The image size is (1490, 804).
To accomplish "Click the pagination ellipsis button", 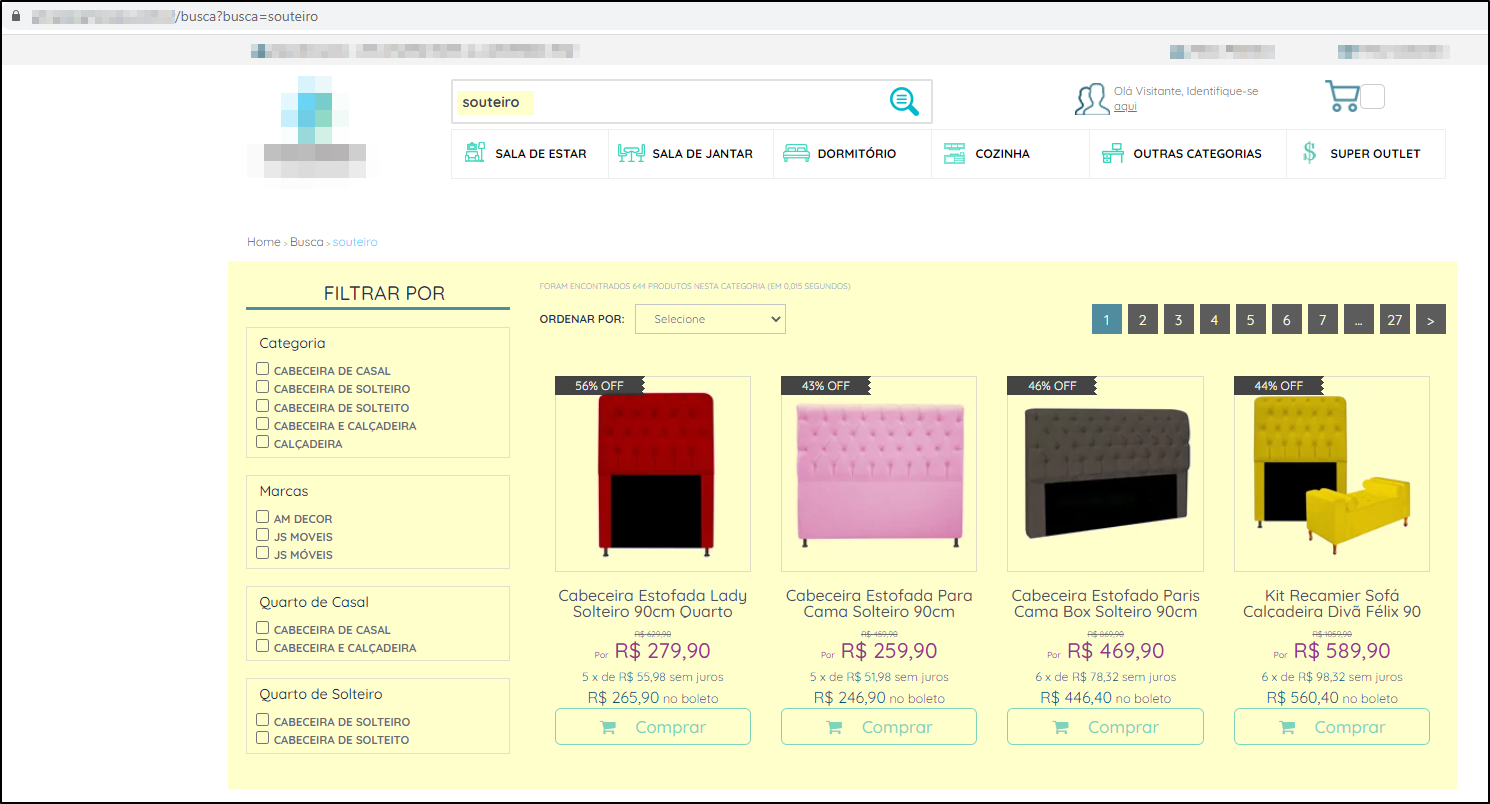I will point(1359,320).
